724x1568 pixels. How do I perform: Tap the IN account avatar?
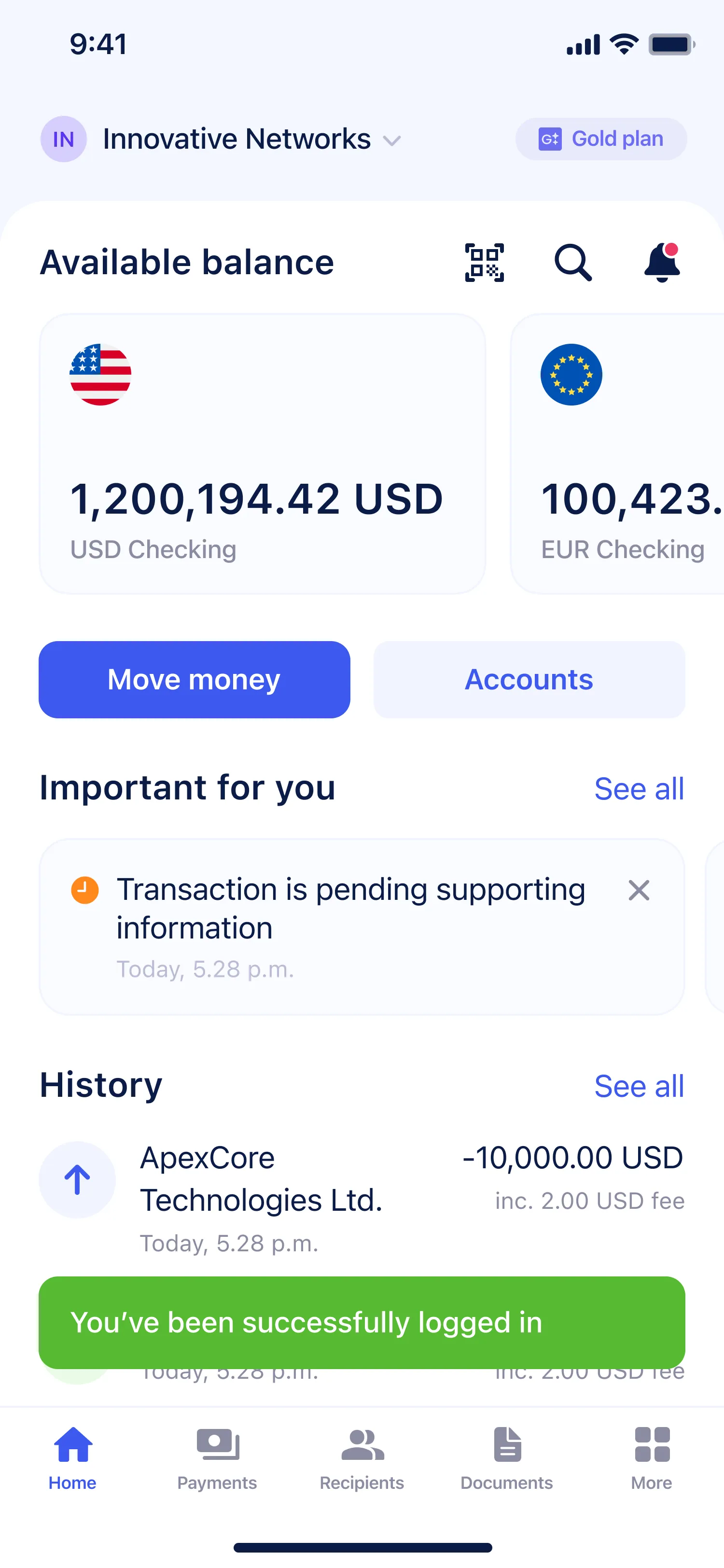(63, 140)
